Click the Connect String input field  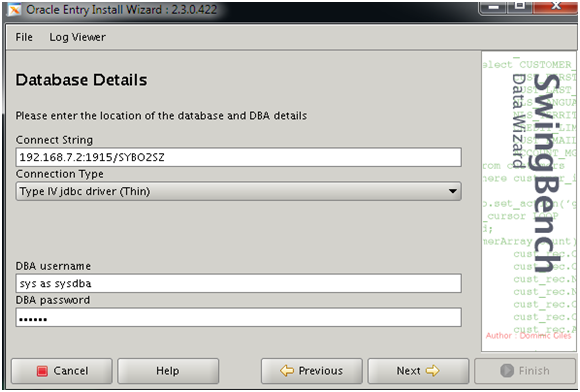tap(239, 158)
